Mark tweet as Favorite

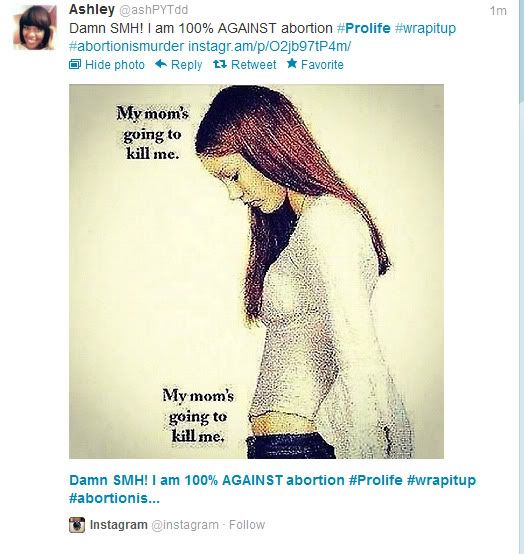322,65
